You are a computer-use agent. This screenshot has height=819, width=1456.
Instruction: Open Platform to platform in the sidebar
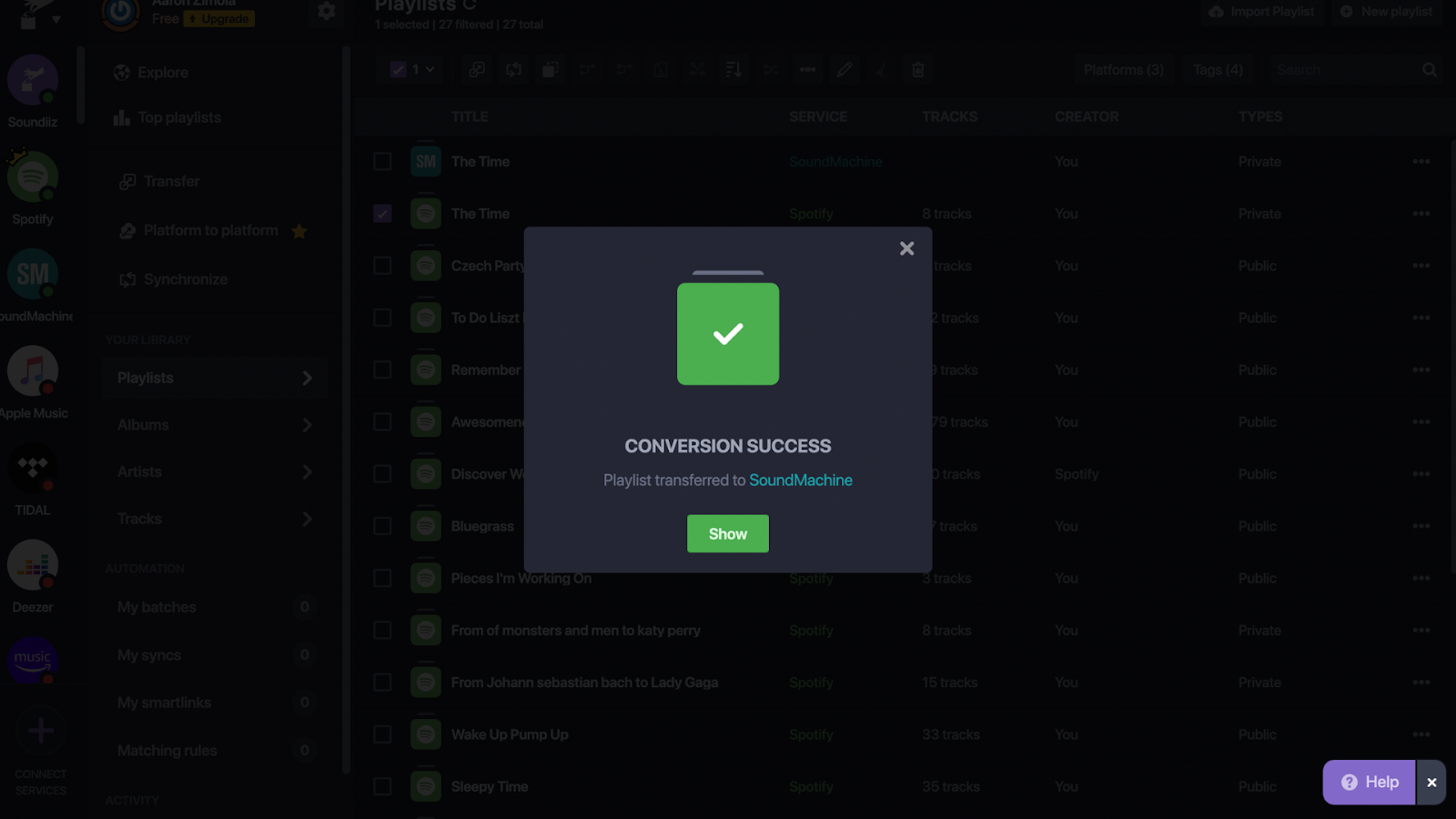point(198,231)
